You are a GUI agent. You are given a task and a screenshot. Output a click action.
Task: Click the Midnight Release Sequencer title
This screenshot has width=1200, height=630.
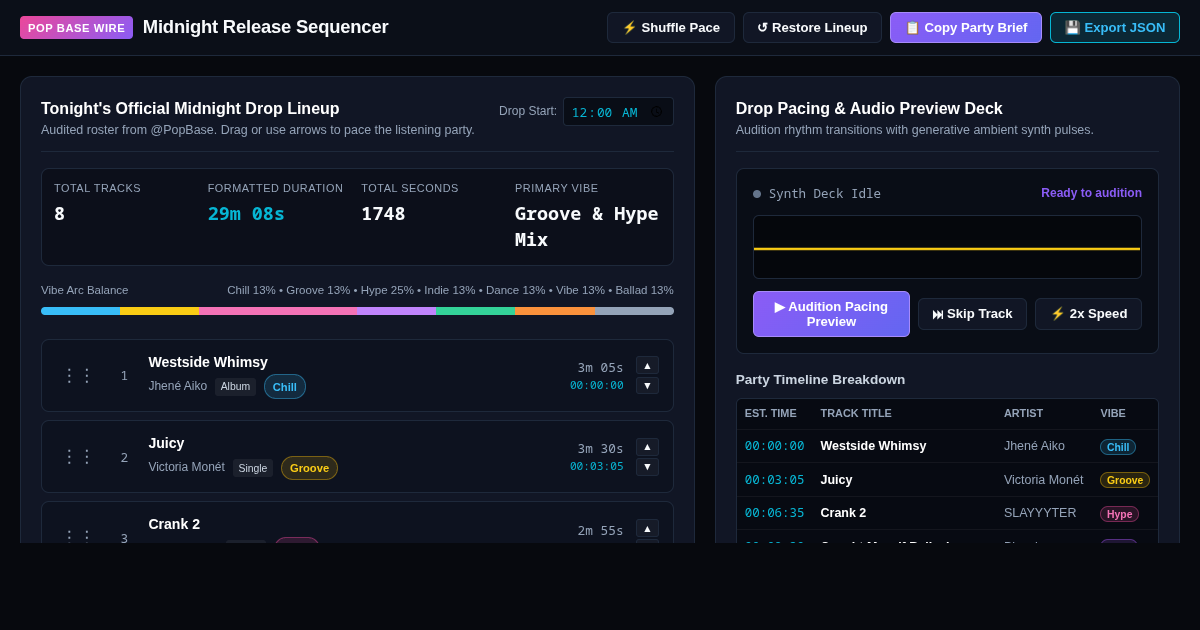tap(265, 27)
